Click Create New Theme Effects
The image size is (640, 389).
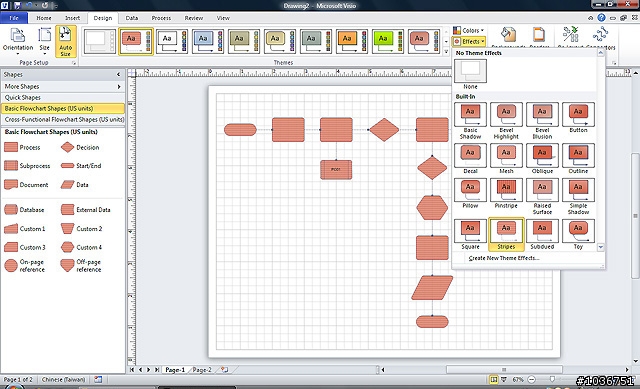point(504,258)
